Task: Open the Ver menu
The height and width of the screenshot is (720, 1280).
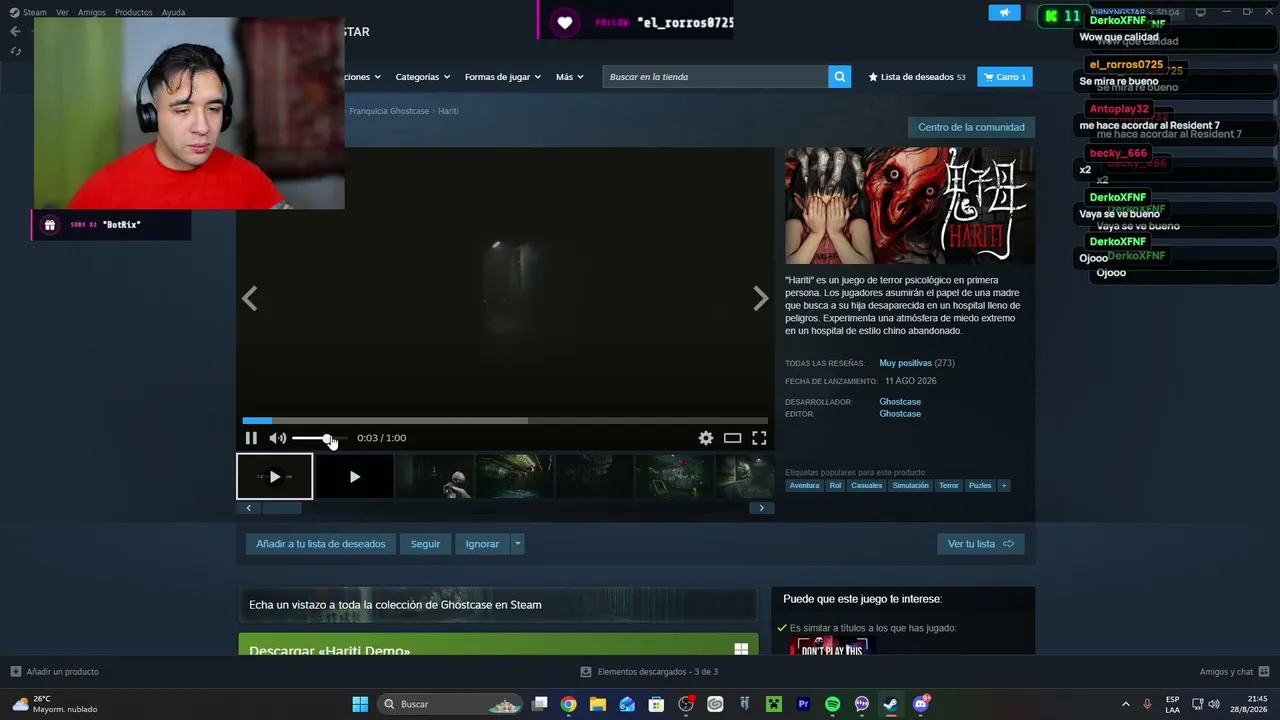Action: 62,12
